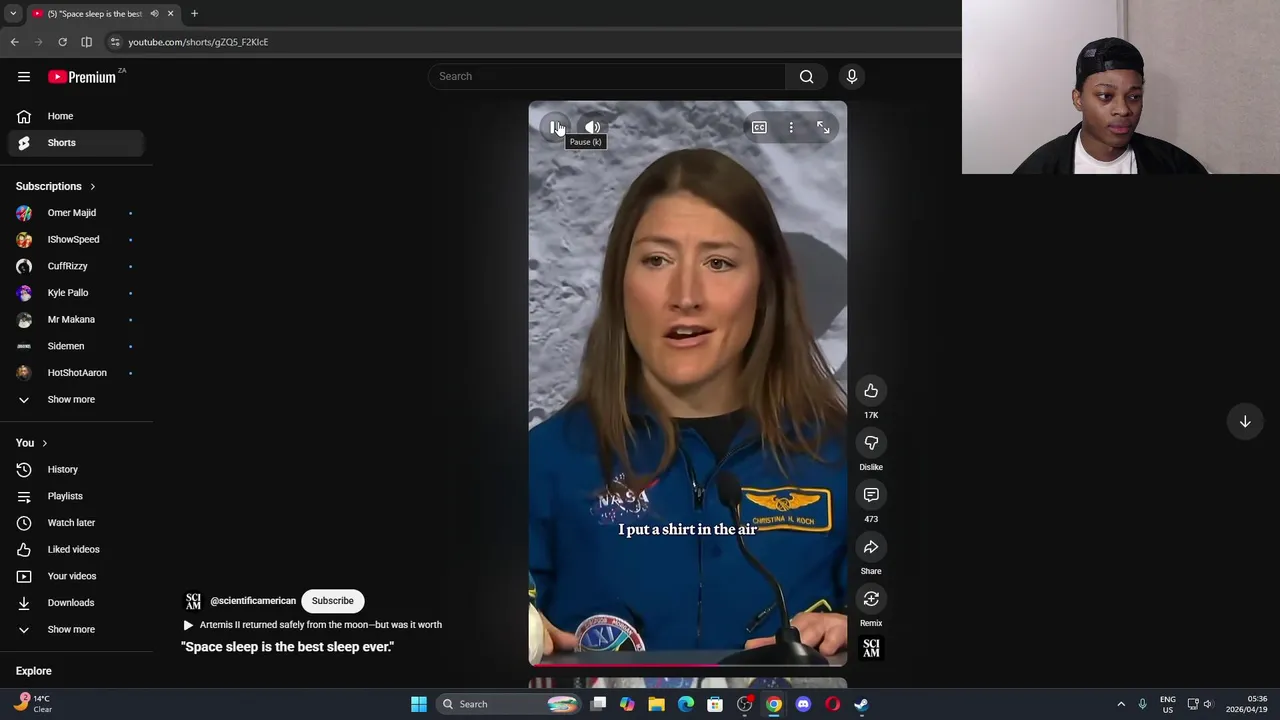Open linked video Artemis II returned safely
The height and width of the screenshot is (720, 1280).
[x=313, y=625]
